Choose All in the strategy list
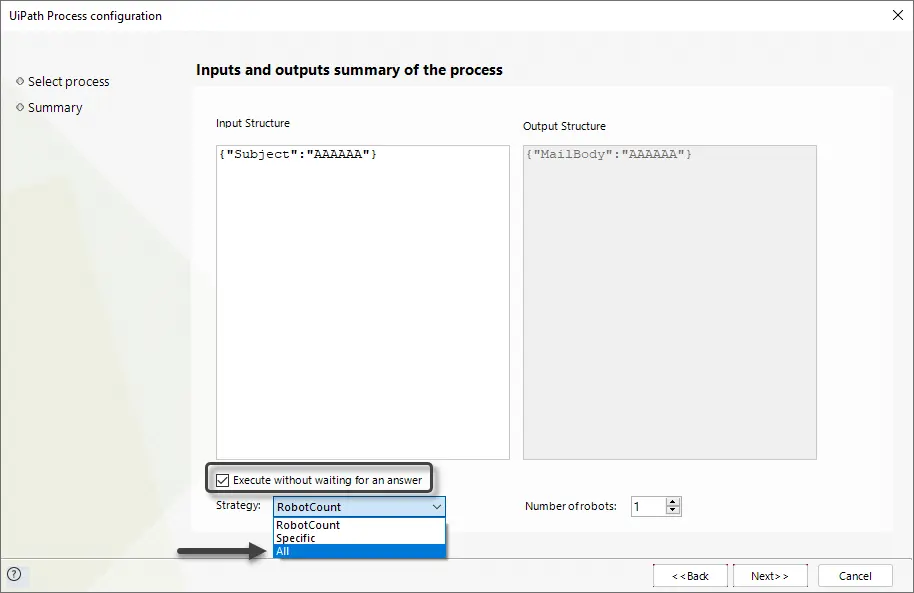Screen dimensions: 914x593 tap(359, 551)
